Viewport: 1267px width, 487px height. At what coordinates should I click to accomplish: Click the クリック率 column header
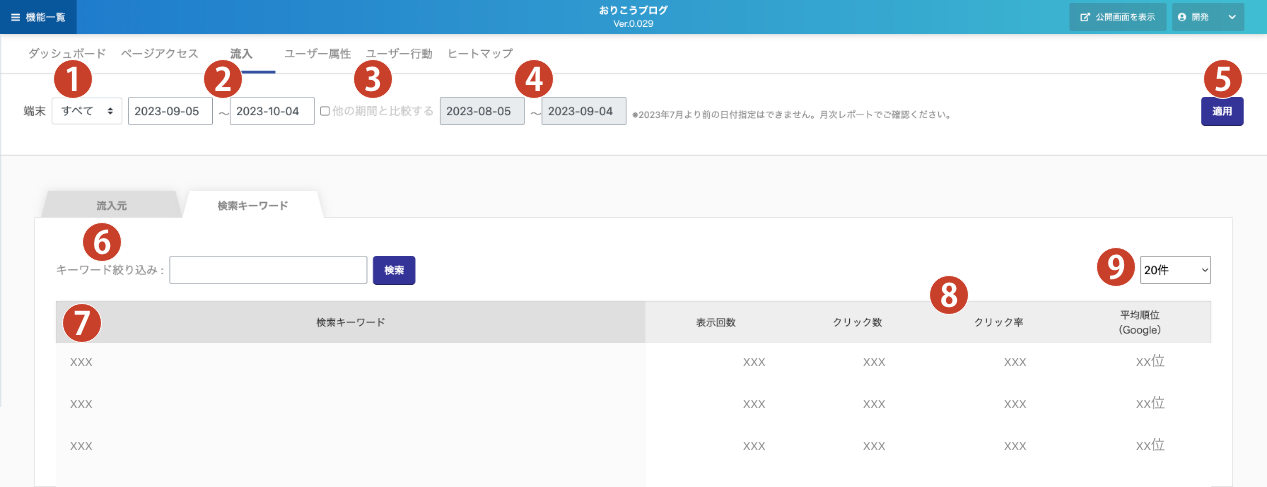pos(998,322)
